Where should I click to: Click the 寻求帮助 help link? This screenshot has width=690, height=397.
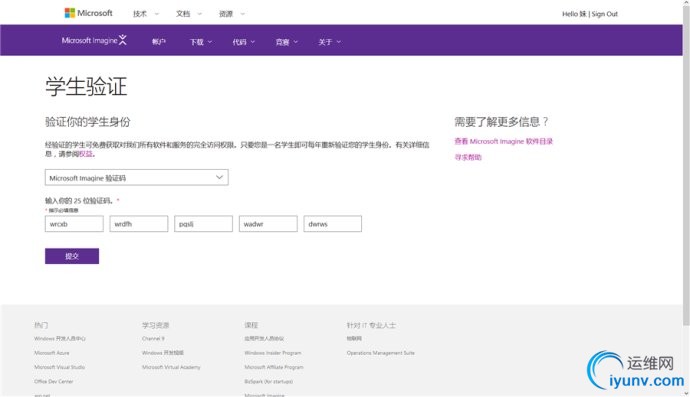[468, 157]
